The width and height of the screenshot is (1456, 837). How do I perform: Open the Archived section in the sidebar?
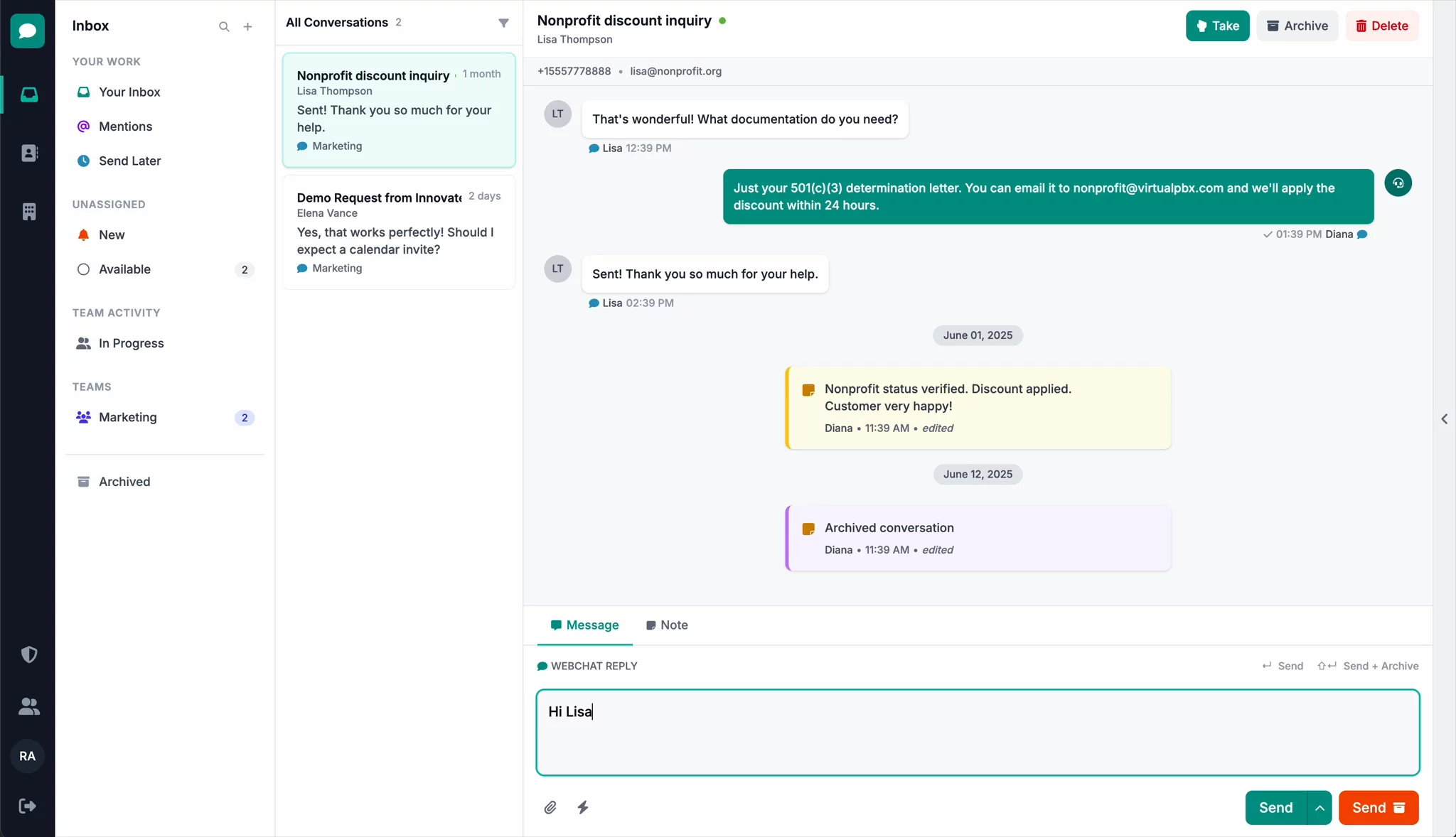[x=124, y=482]
